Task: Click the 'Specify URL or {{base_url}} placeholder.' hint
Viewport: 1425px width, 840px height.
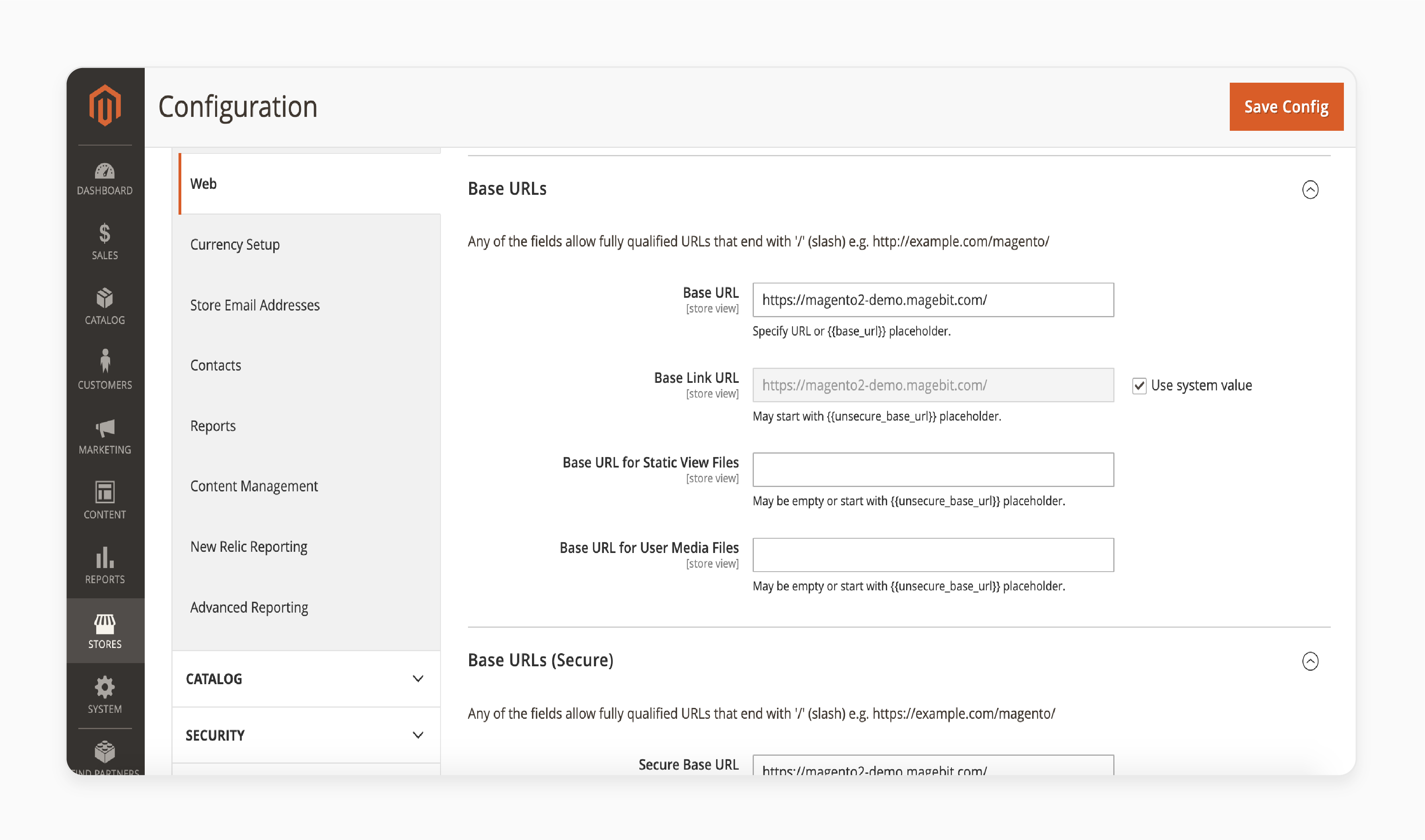Action: click(851, 332)
